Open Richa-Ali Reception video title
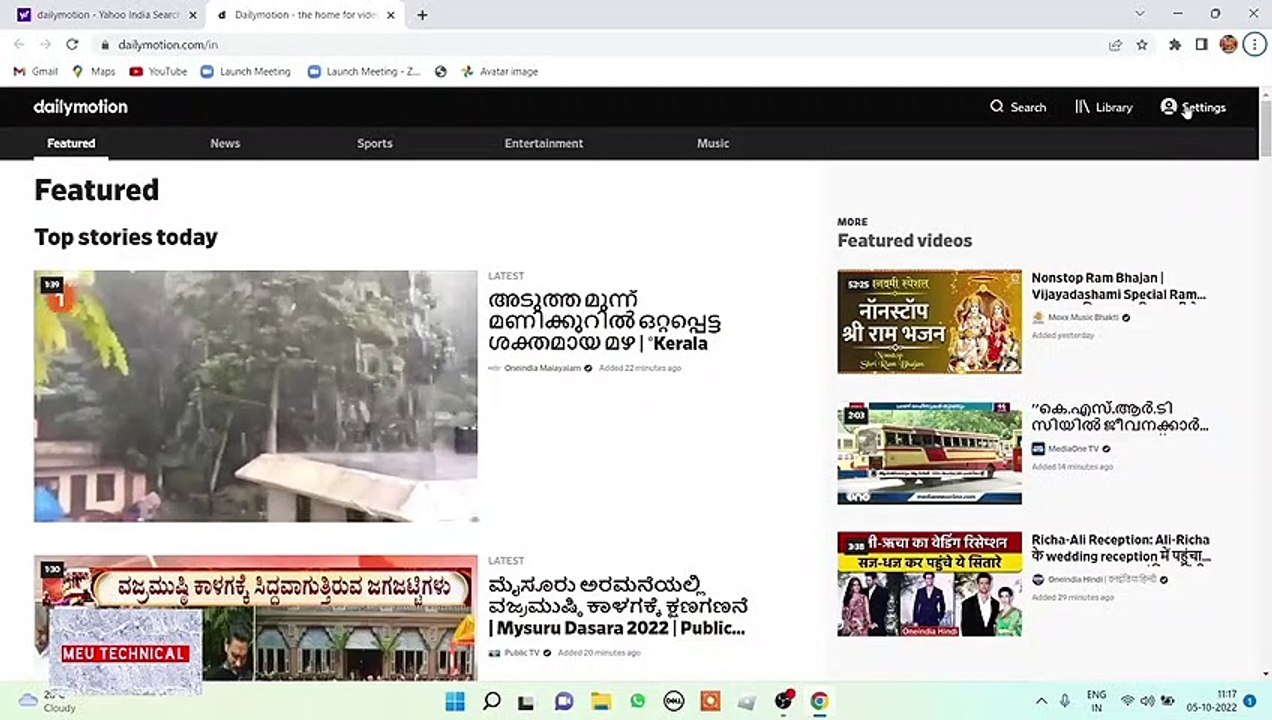 click(1121, 548)
